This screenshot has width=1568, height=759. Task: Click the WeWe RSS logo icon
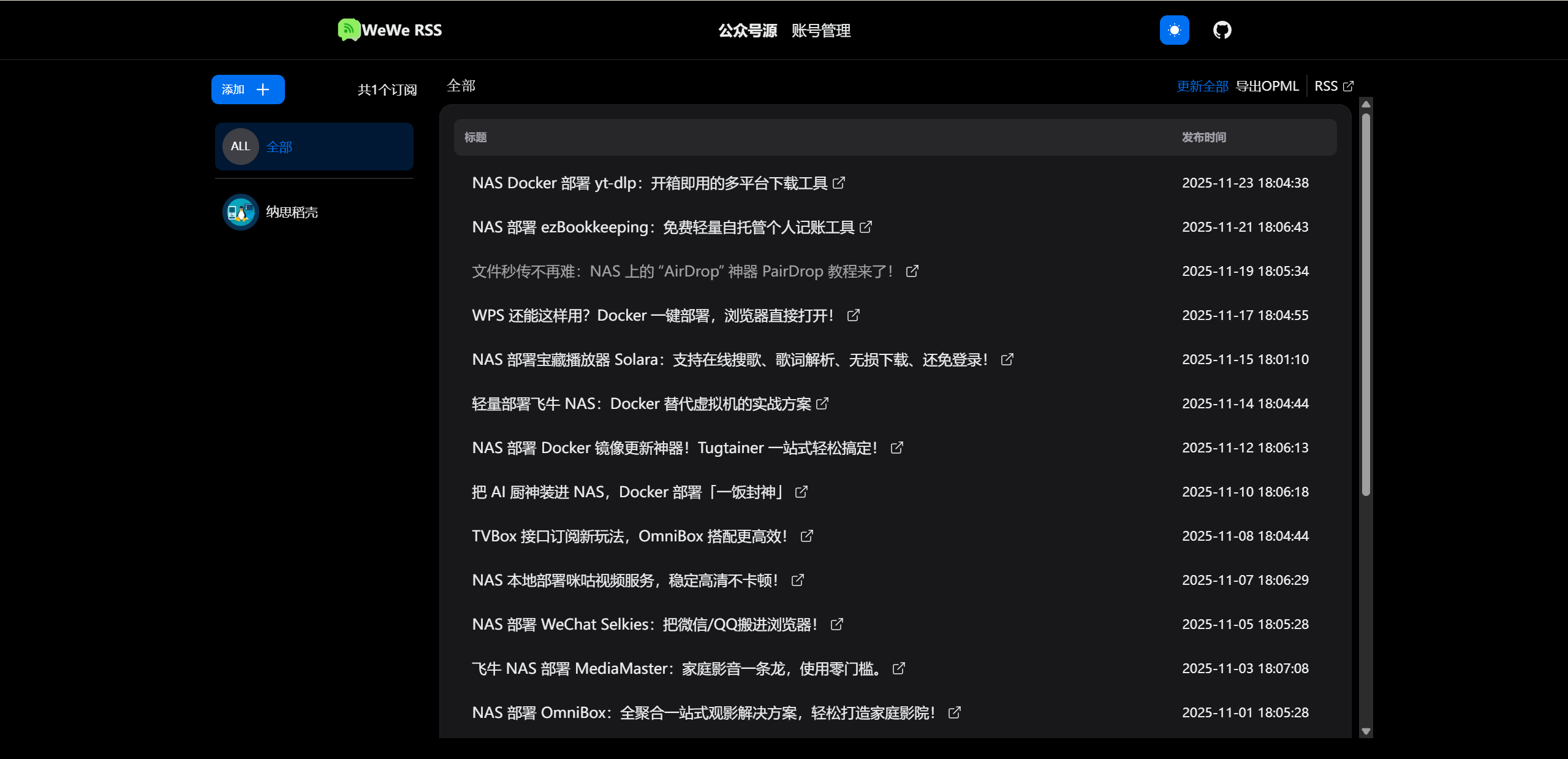(348, 29)
